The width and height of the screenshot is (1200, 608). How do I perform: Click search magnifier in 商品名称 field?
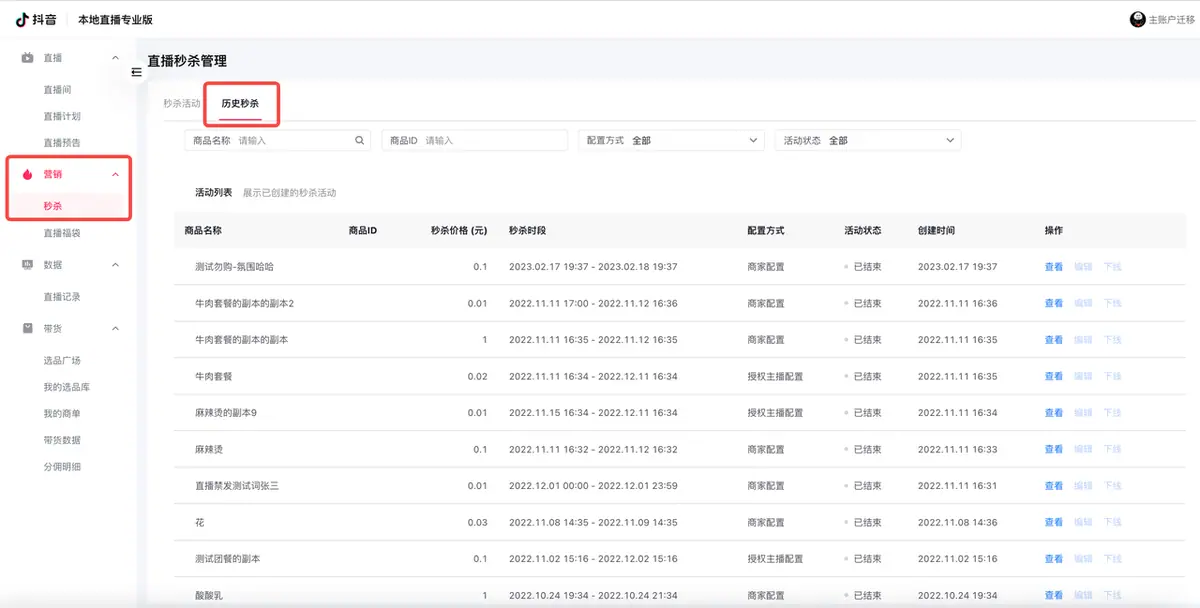pos(359,141)
